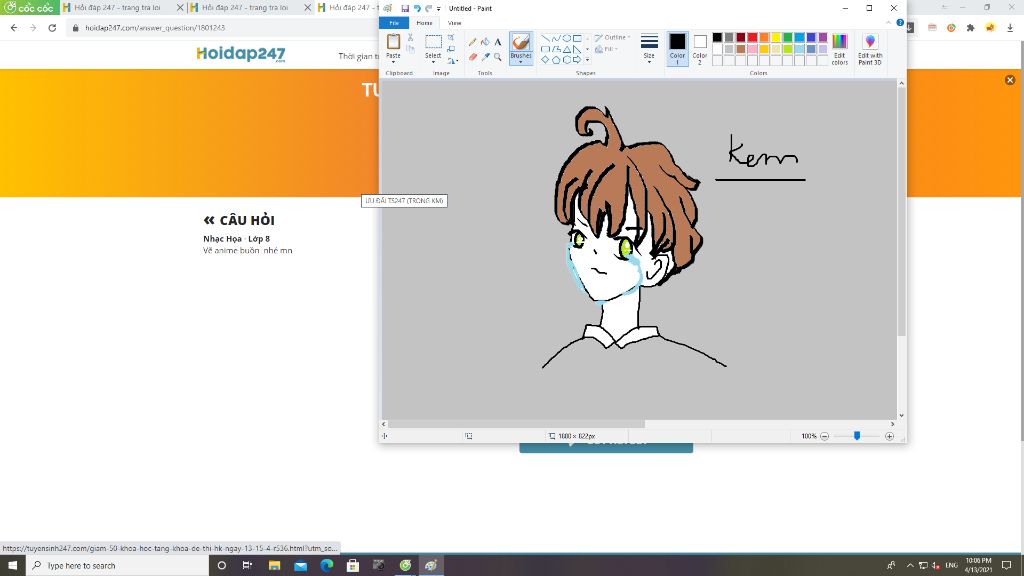1024x576 pixels.
Task: Click the Hoidap247 logo link
Action: click(241, 54)
